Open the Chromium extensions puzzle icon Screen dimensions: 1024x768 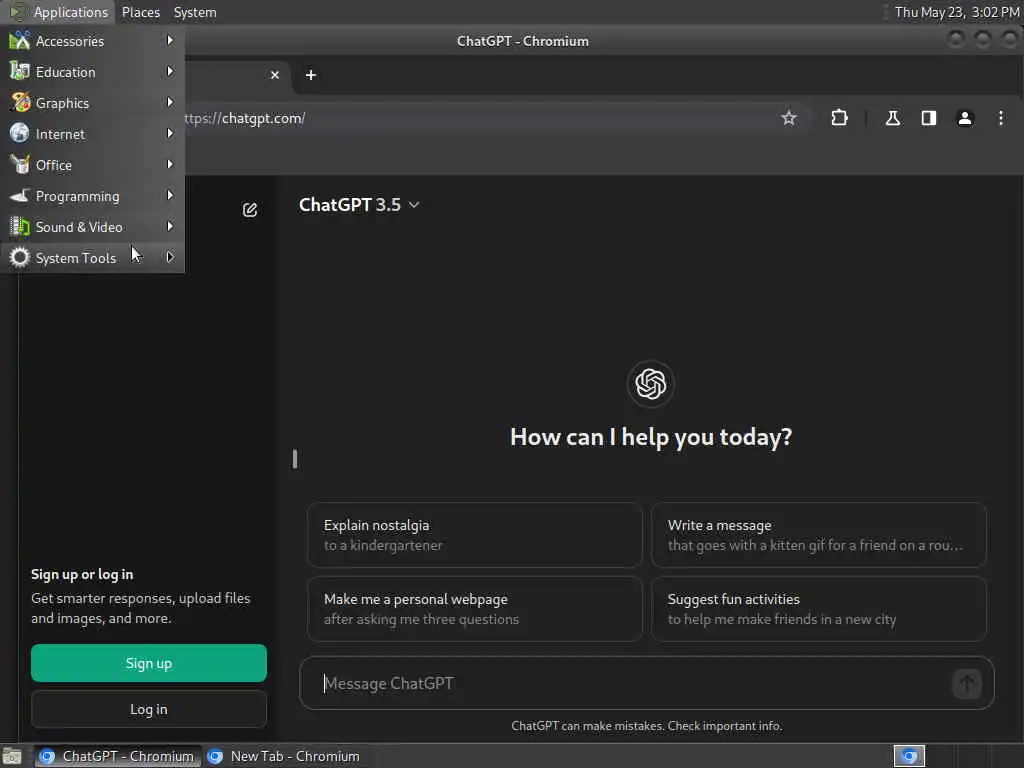(839, 118)
